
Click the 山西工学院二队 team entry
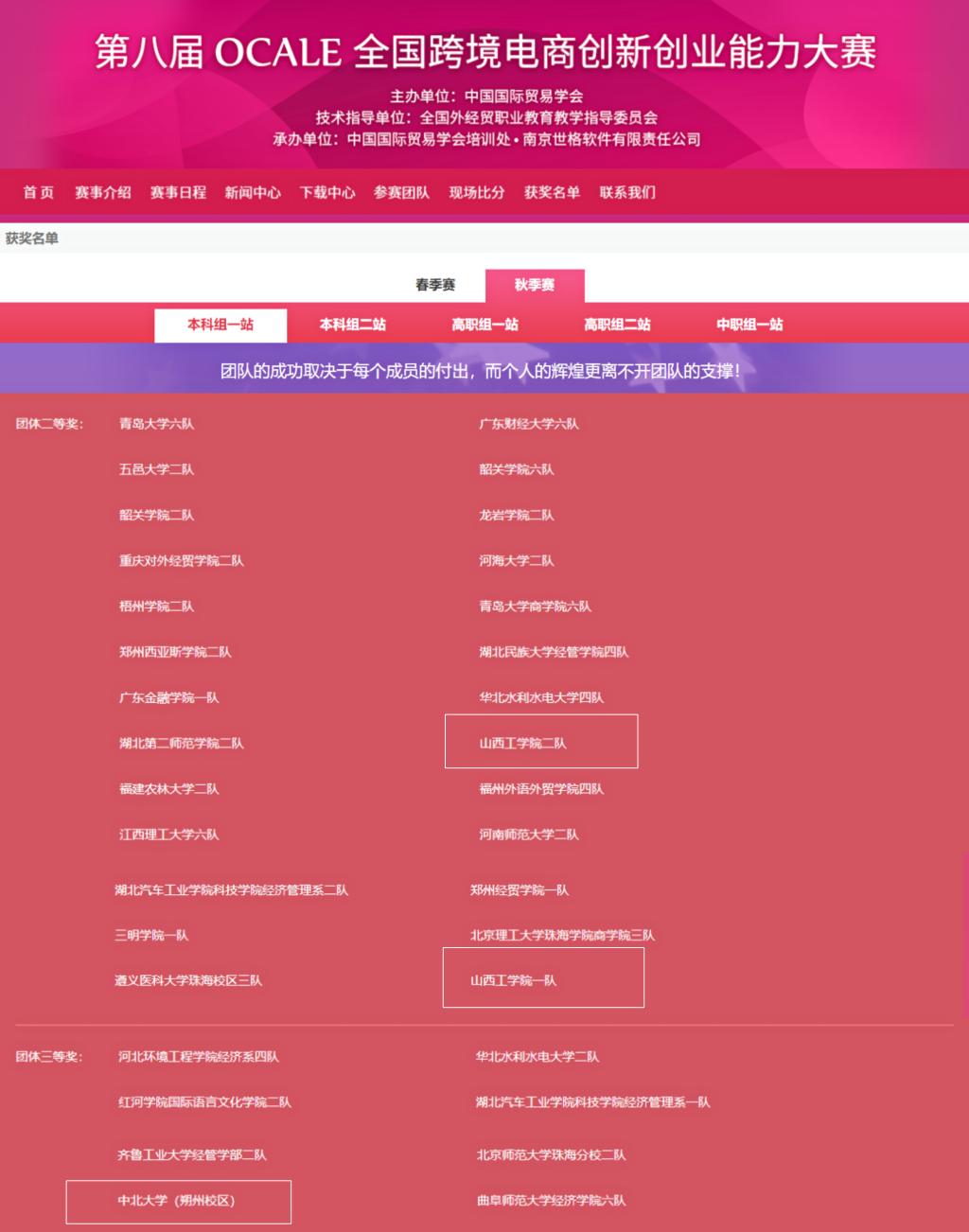point(522,743)
